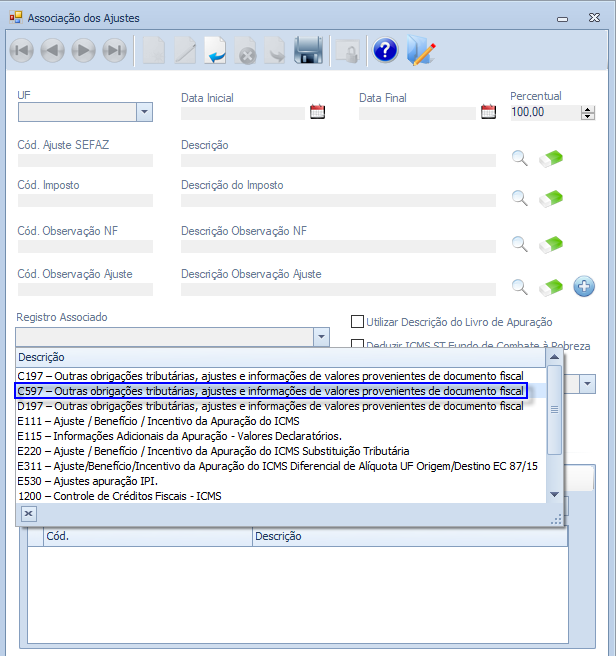Close the dropdown list with X button
Image resolution: width=616 pixels, height=656 pixels.
(x=28, y=513)
